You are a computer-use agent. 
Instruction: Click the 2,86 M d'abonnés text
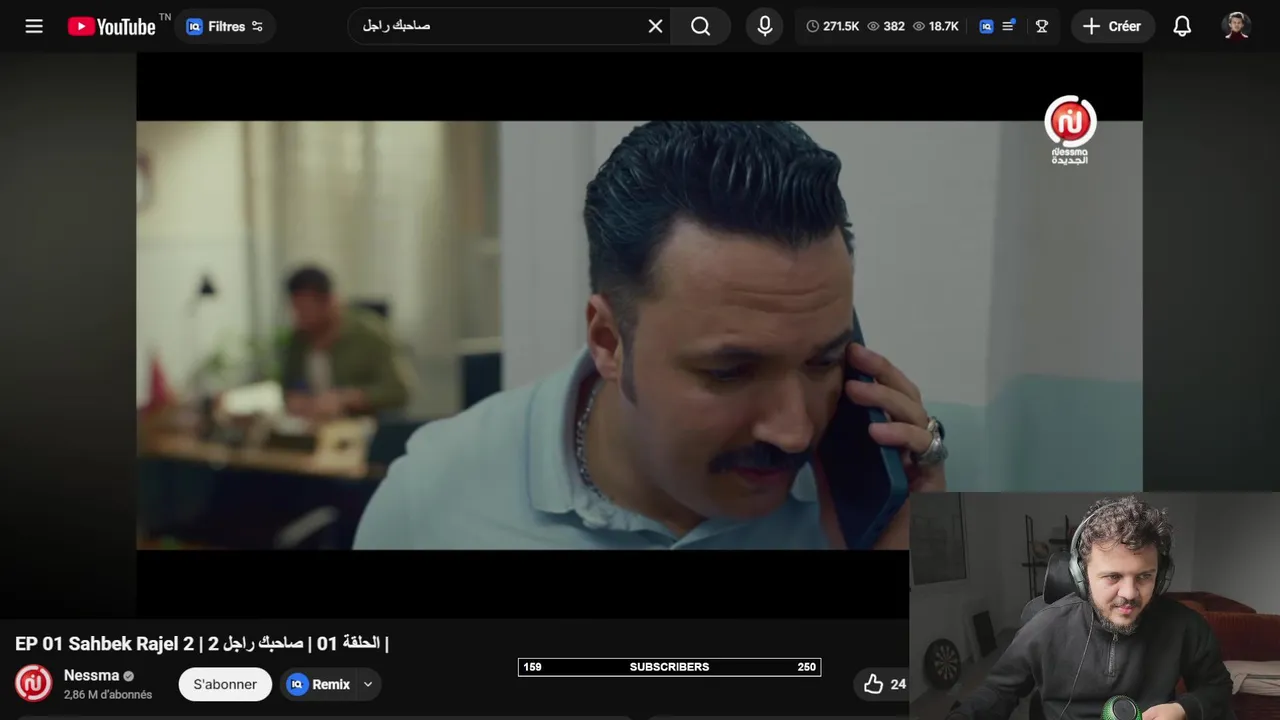[x=108, y=694]
